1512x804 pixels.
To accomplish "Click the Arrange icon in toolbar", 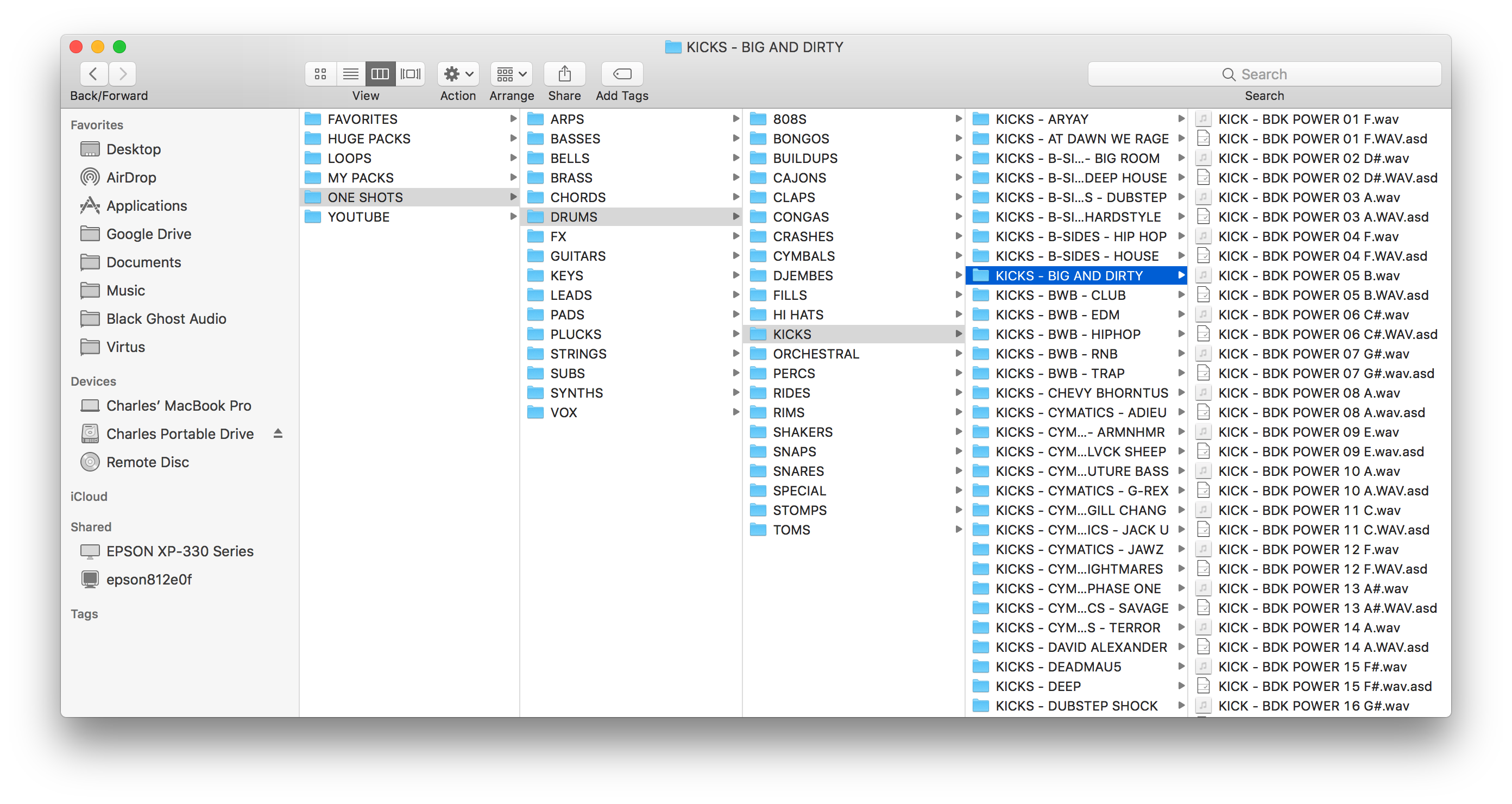I will (x=511, y=73).
